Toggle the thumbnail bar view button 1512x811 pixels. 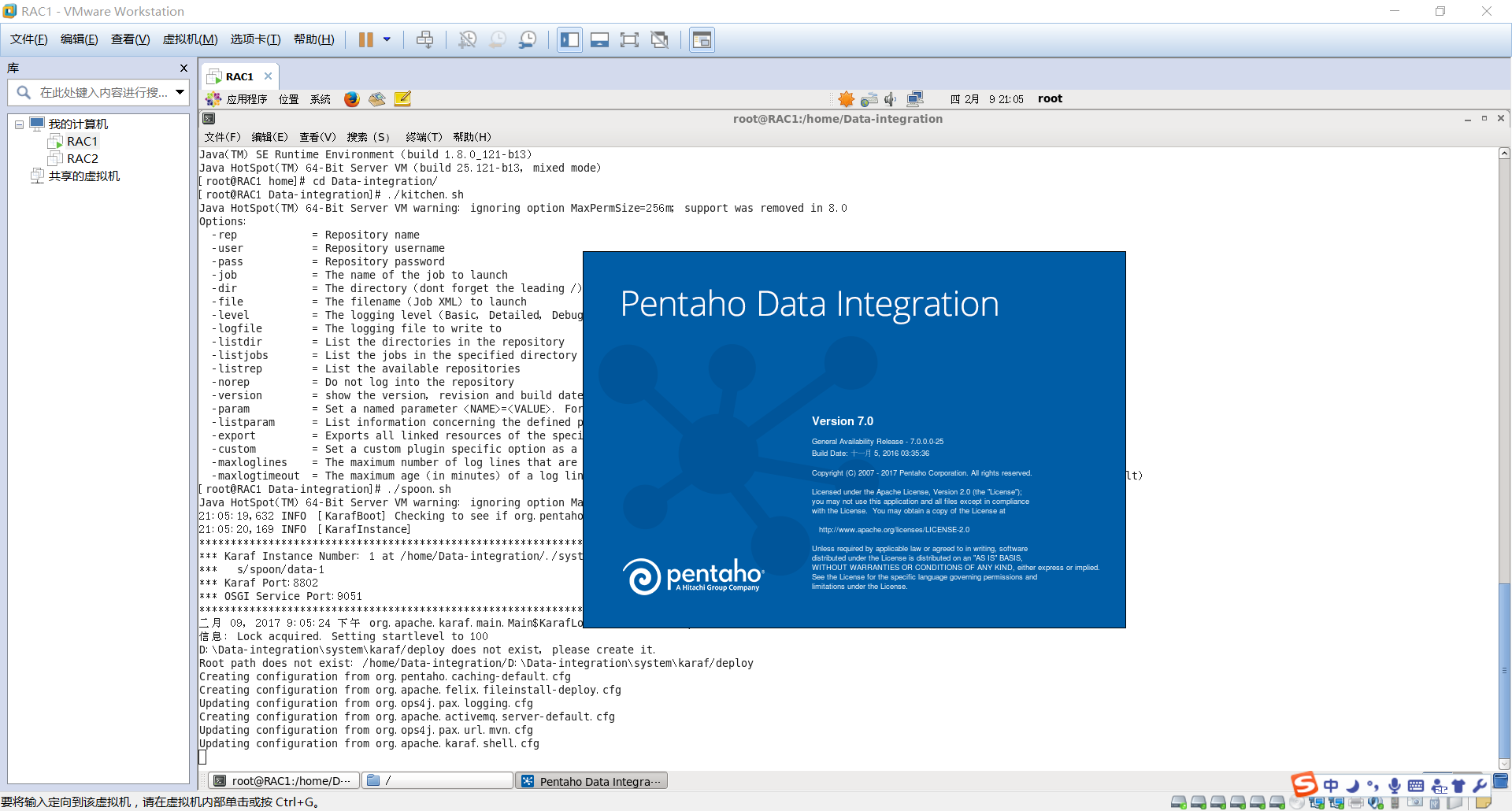[600, 40]
